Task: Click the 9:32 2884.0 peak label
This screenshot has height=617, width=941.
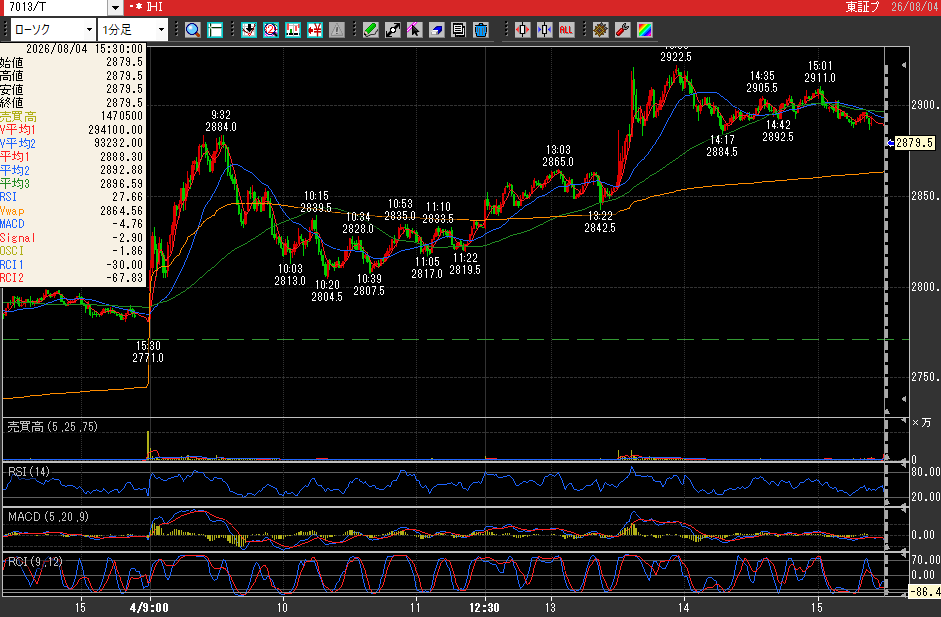Action: pos(221,121)
